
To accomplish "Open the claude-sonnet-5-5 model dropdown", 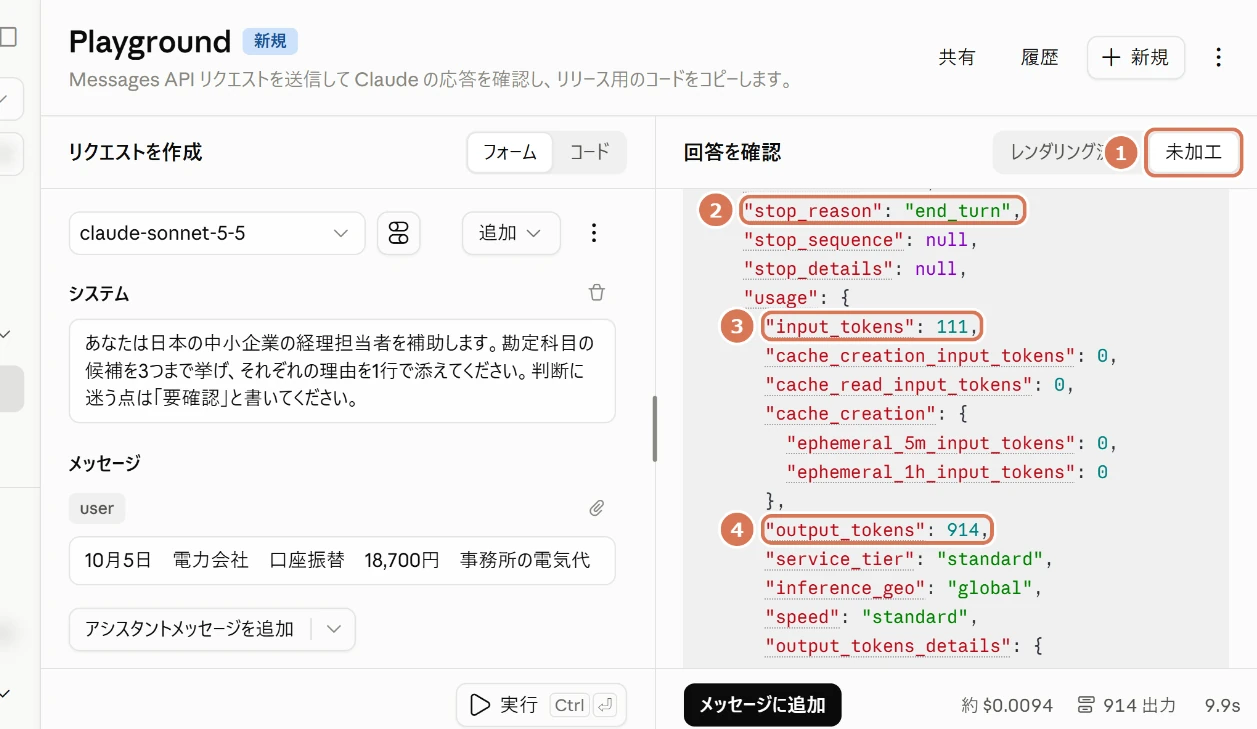I will click(217, 233).
